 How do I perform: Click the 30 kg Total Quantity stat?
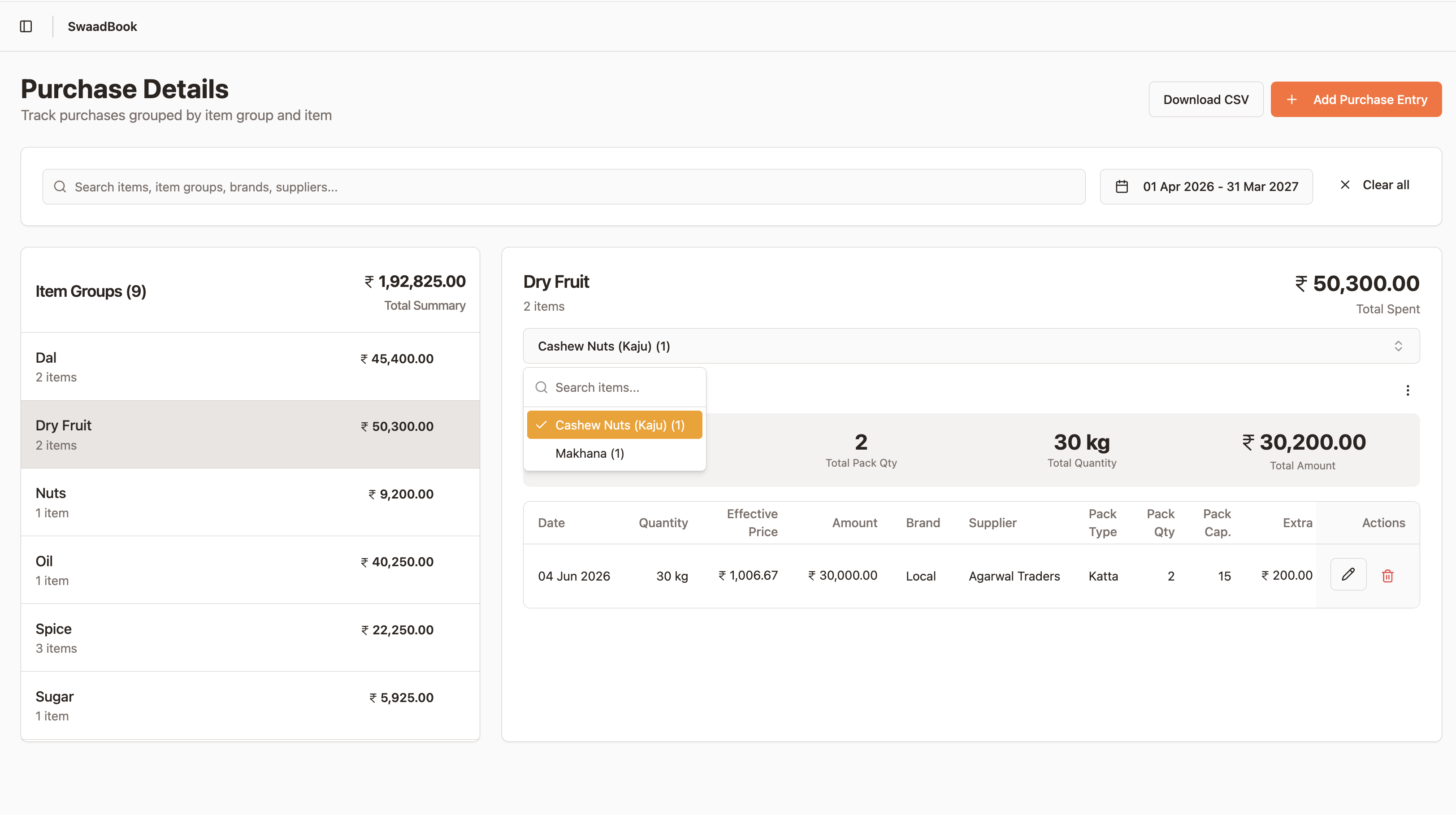(x=1081, y=450)
